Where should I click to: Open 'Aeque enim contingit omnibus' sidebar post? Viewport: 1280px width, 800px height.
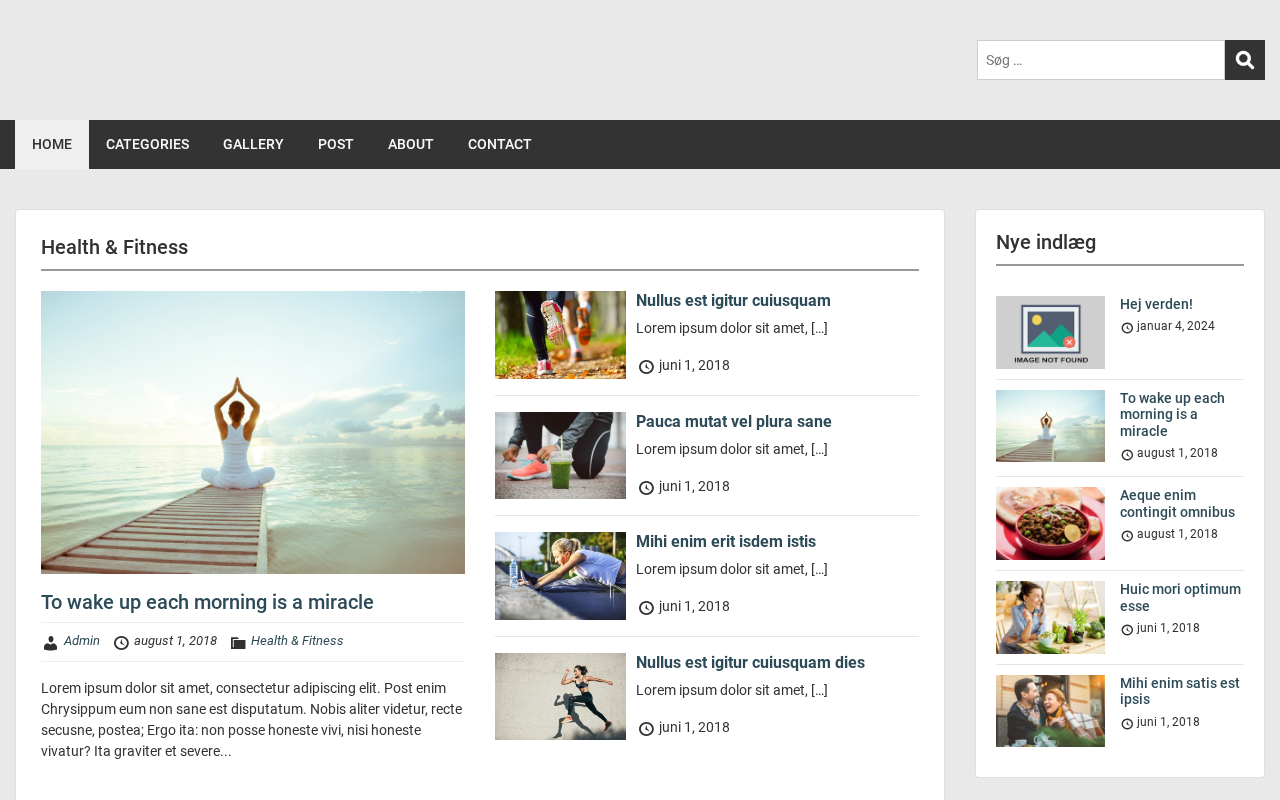[1177, 503]
